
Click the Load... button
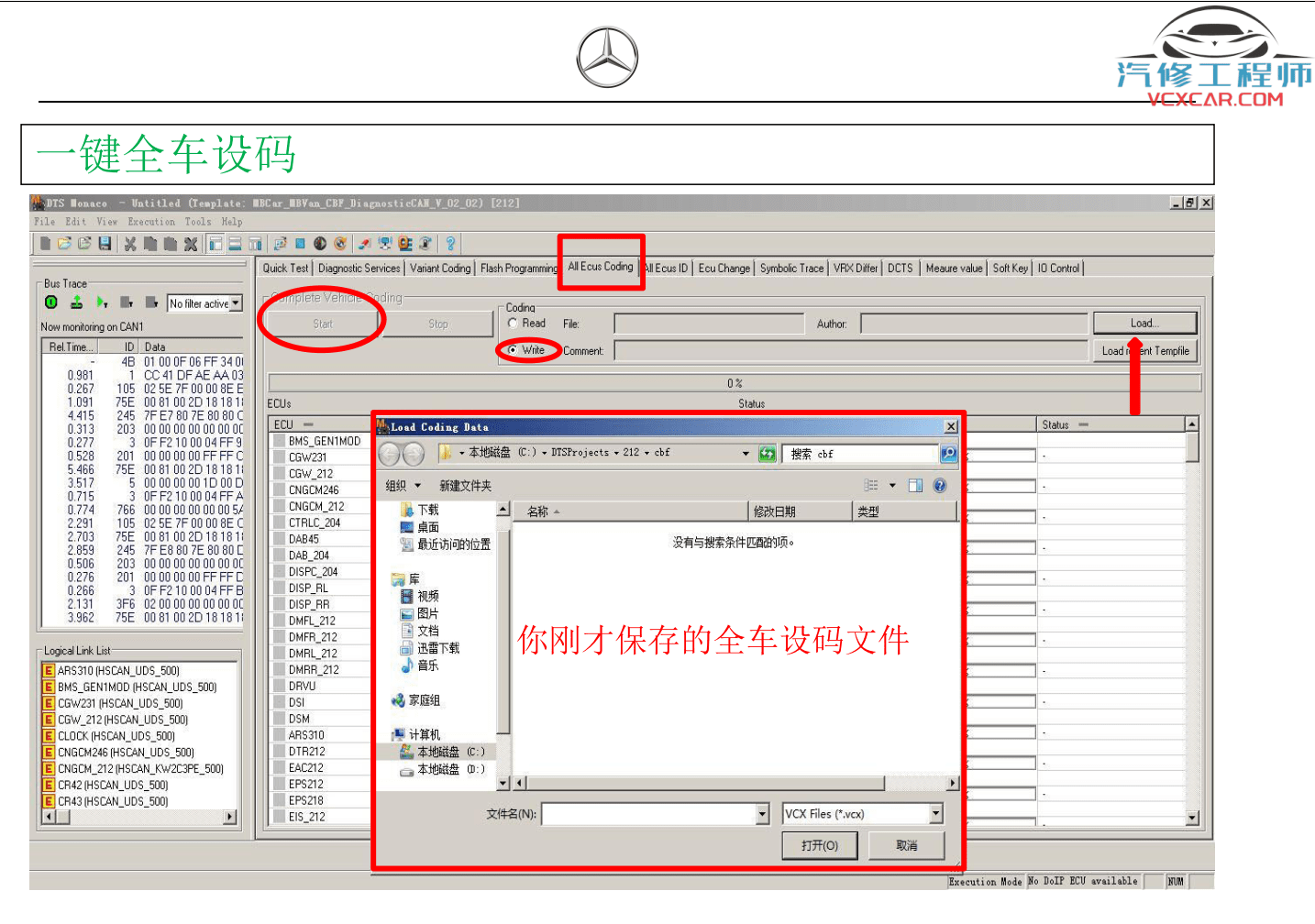1144,323
